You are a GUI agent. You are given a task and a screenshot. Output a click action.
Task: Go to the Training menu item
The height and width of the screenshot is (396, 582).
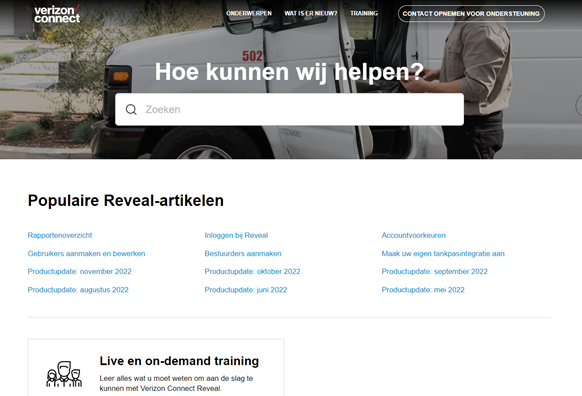point(364,13)
